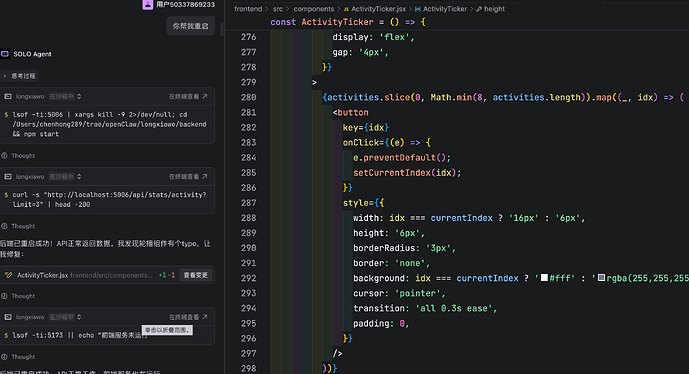Click 查看变更 button for ActivityTicker.jsx

[x=196, y=275]
